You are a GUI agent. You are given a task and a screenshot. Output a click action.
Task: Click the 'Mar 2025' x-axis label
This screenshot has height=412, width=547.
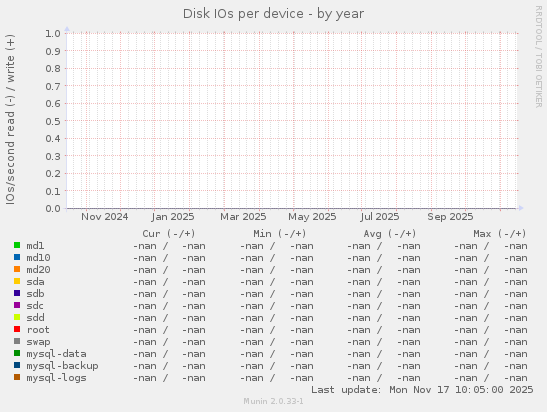[243, 217]
